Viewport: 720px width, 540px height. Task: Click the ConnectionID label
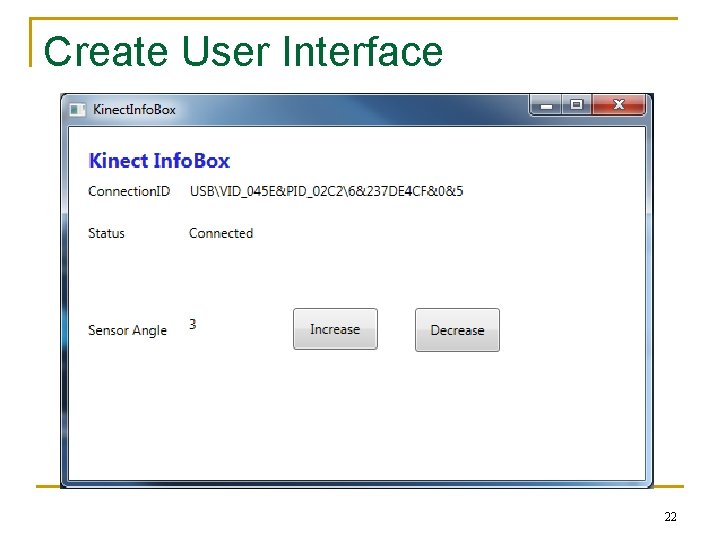point(129,191)
